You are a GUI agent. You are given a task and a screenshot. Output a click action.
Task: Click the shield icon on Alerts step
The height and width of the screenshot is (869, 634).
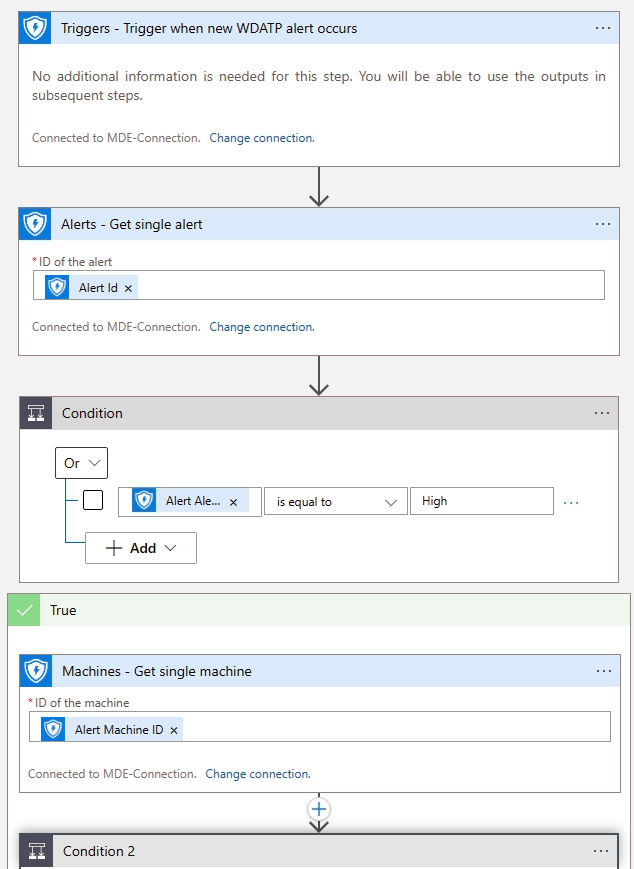35,224
